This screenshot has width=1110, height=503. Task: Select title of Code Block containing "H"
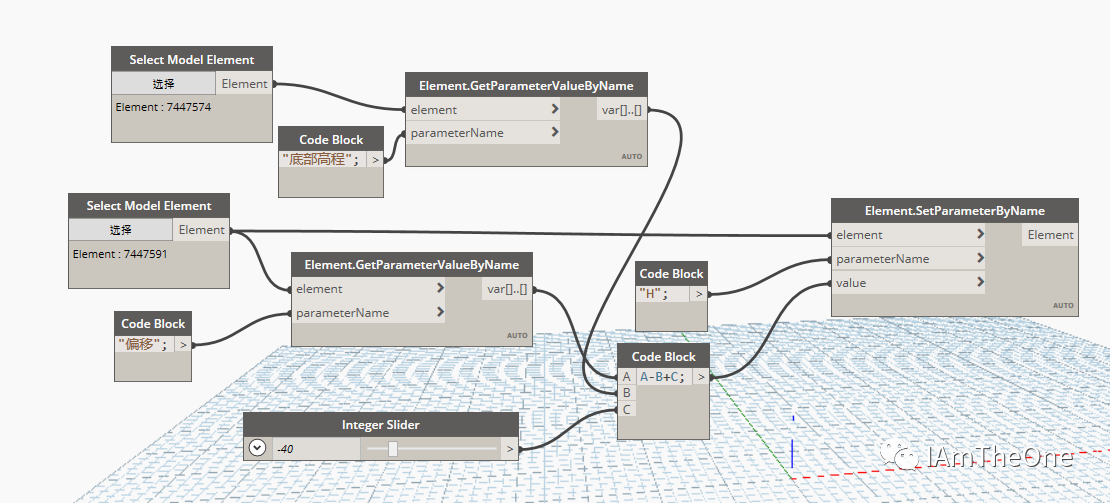pos(671,273)
